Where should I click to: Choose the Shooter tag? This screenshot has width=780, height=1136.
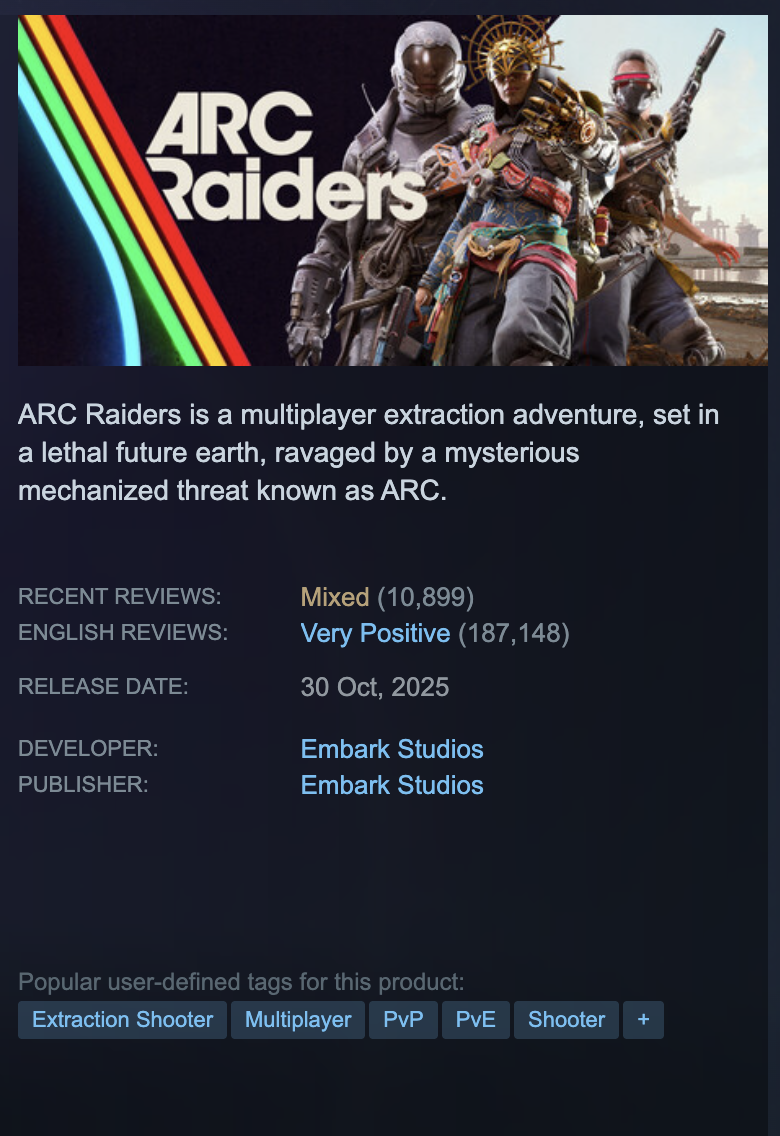pos(566,1019)
